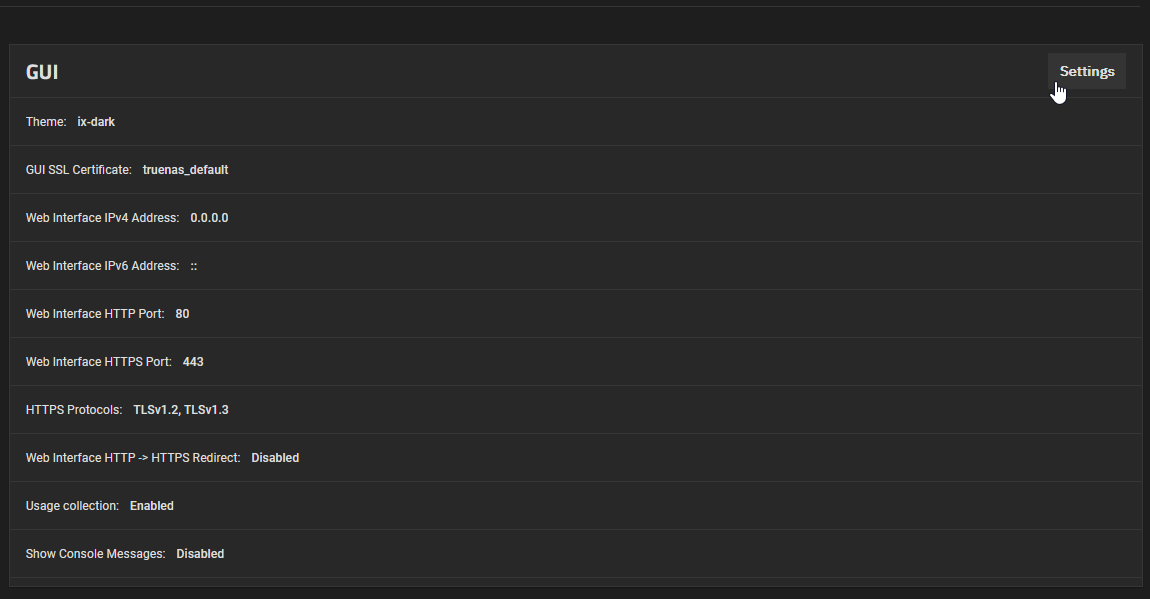Click the :: IPv6 address value
Screen dimensions: 1150x599
pos(194,266)
